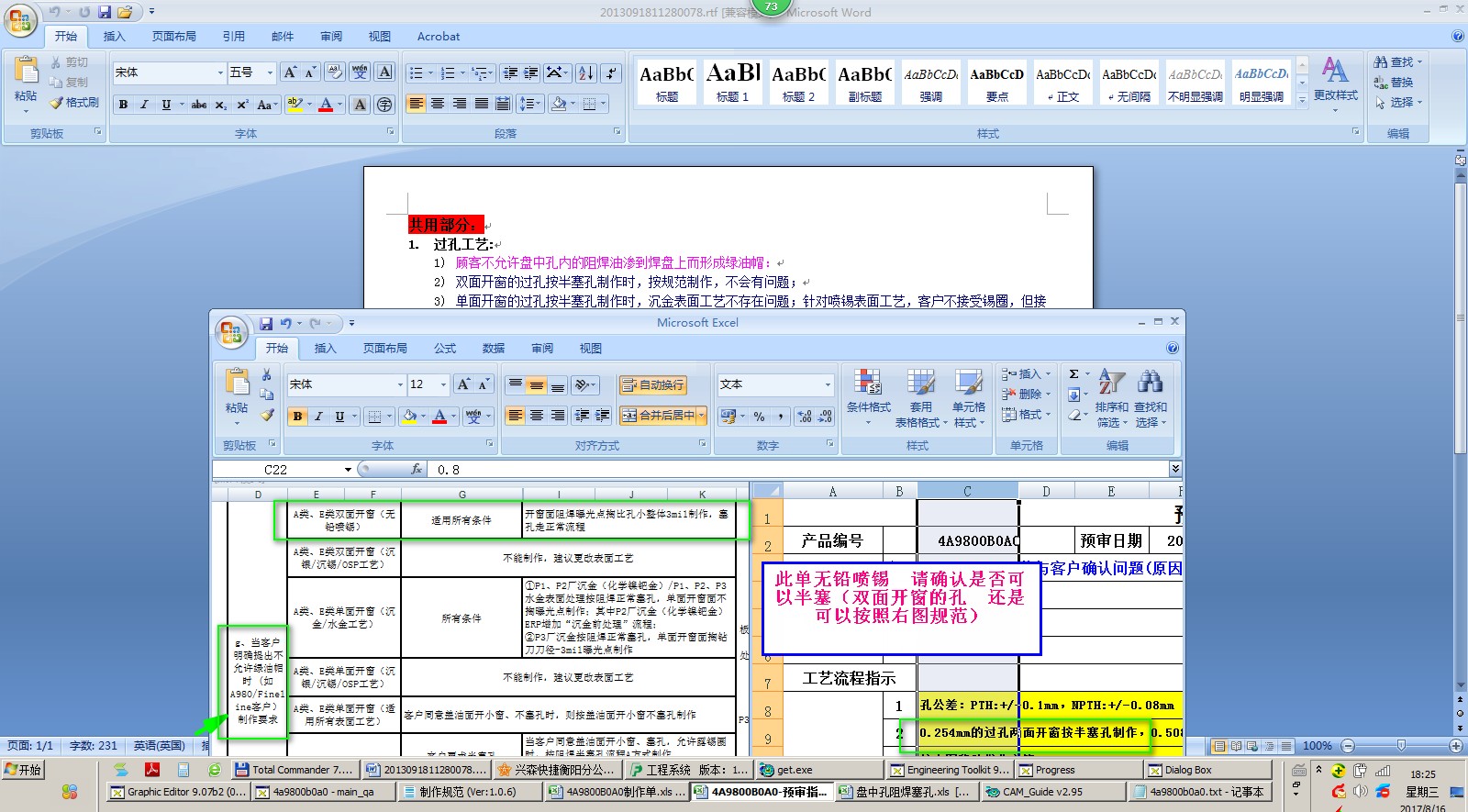
Task: Click the AutoSum sigma icon in Excel
Action: click(1074, 374)
